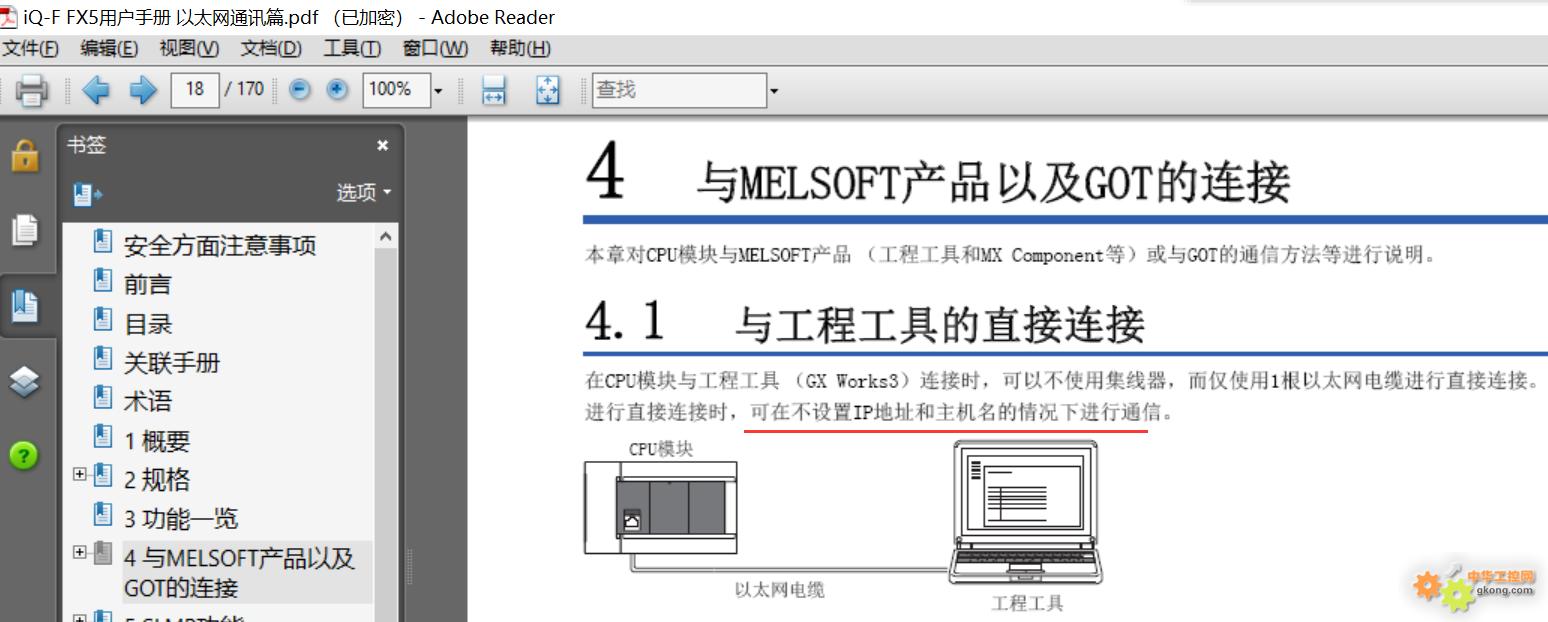Viewport: 1548px width, 622px height.
Task: Select the '关联手册' bookmark
Action: coord(171,362)
